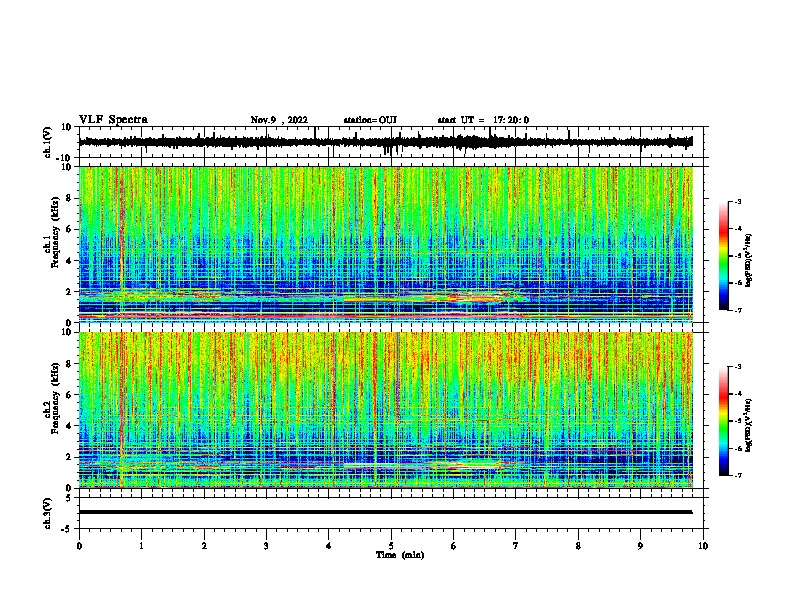Screen dimensions: 792x612
Task: Click time axis tick label '4'
Action: click(x=329, y=546)
